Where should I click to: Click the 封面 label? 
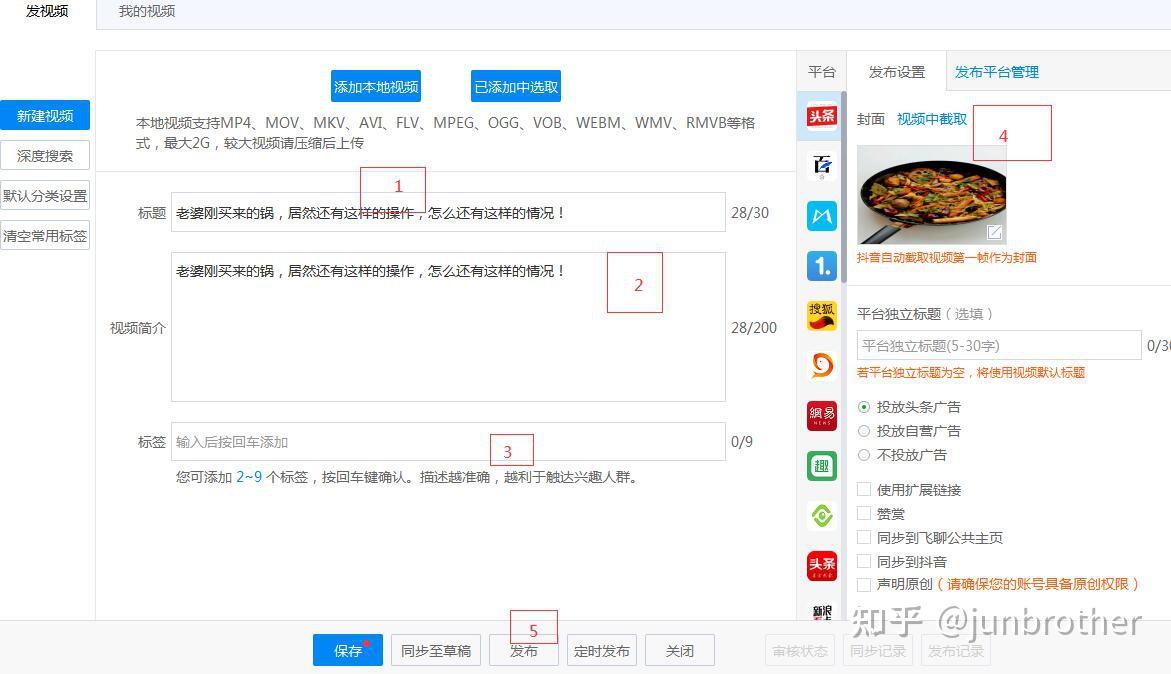coord(871,119)
